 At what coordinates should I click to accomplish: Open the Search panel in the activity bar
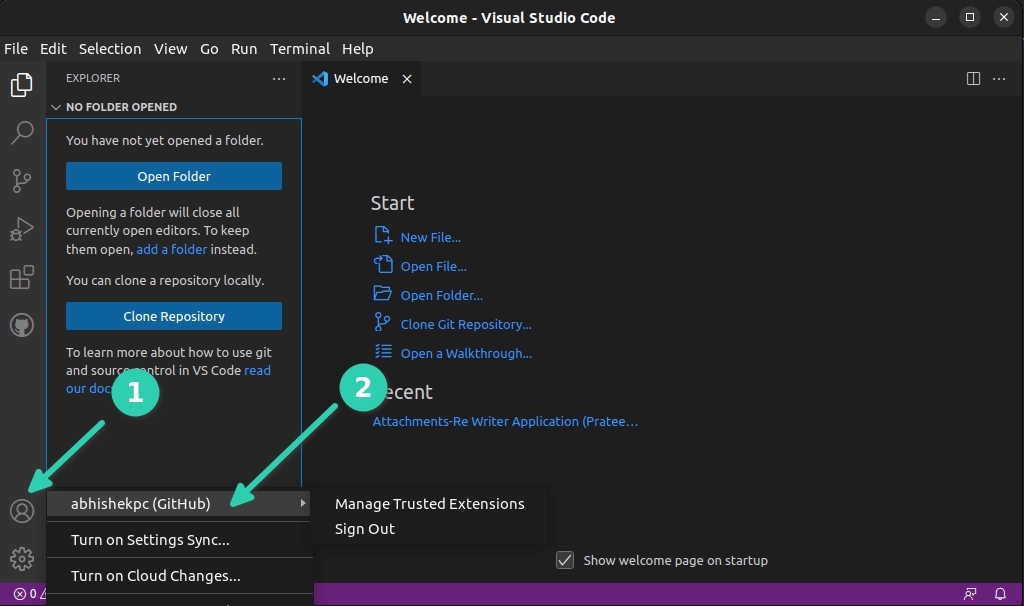(22, 133)
